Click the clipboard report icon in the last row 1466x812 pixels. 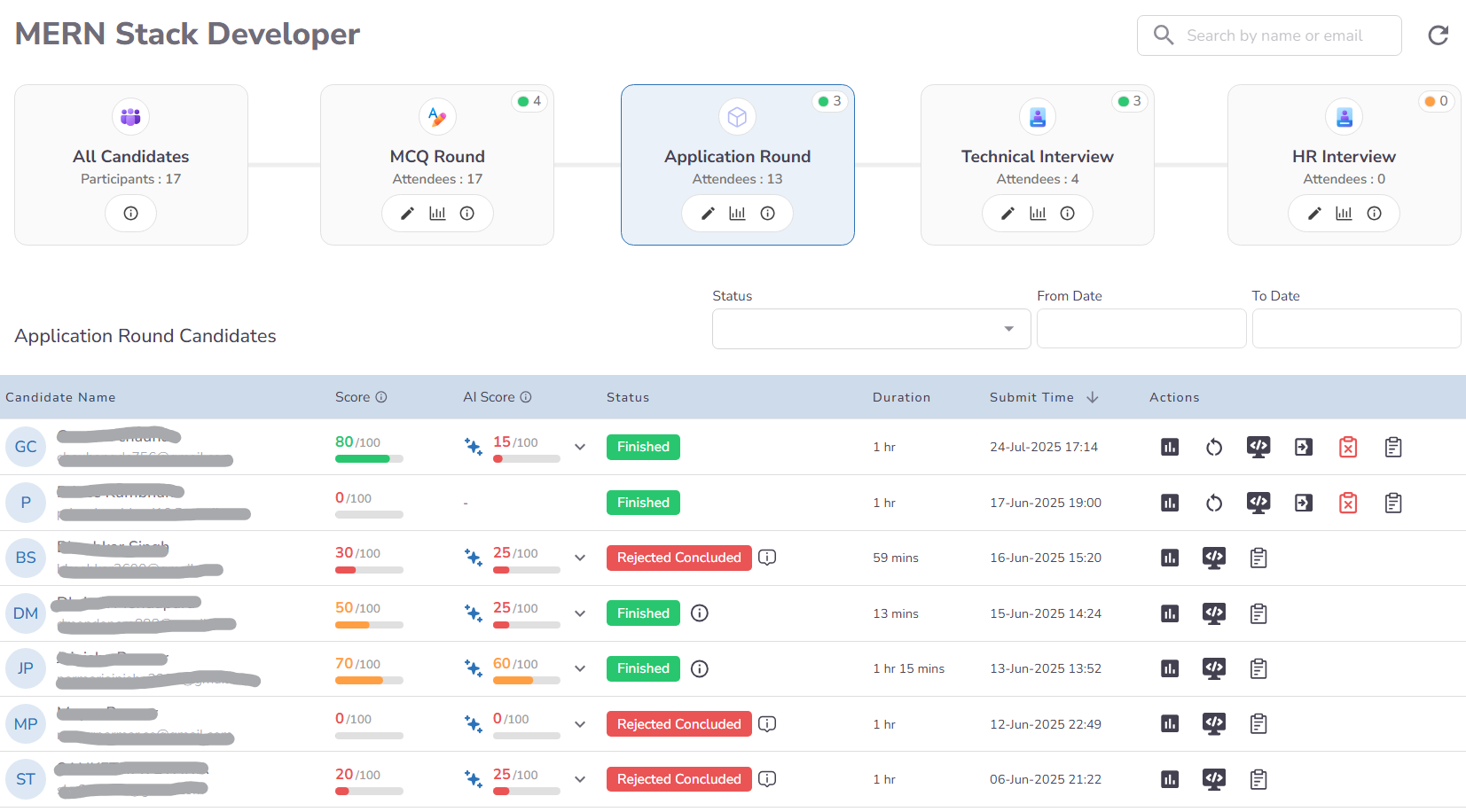(x=1258, y=779)
